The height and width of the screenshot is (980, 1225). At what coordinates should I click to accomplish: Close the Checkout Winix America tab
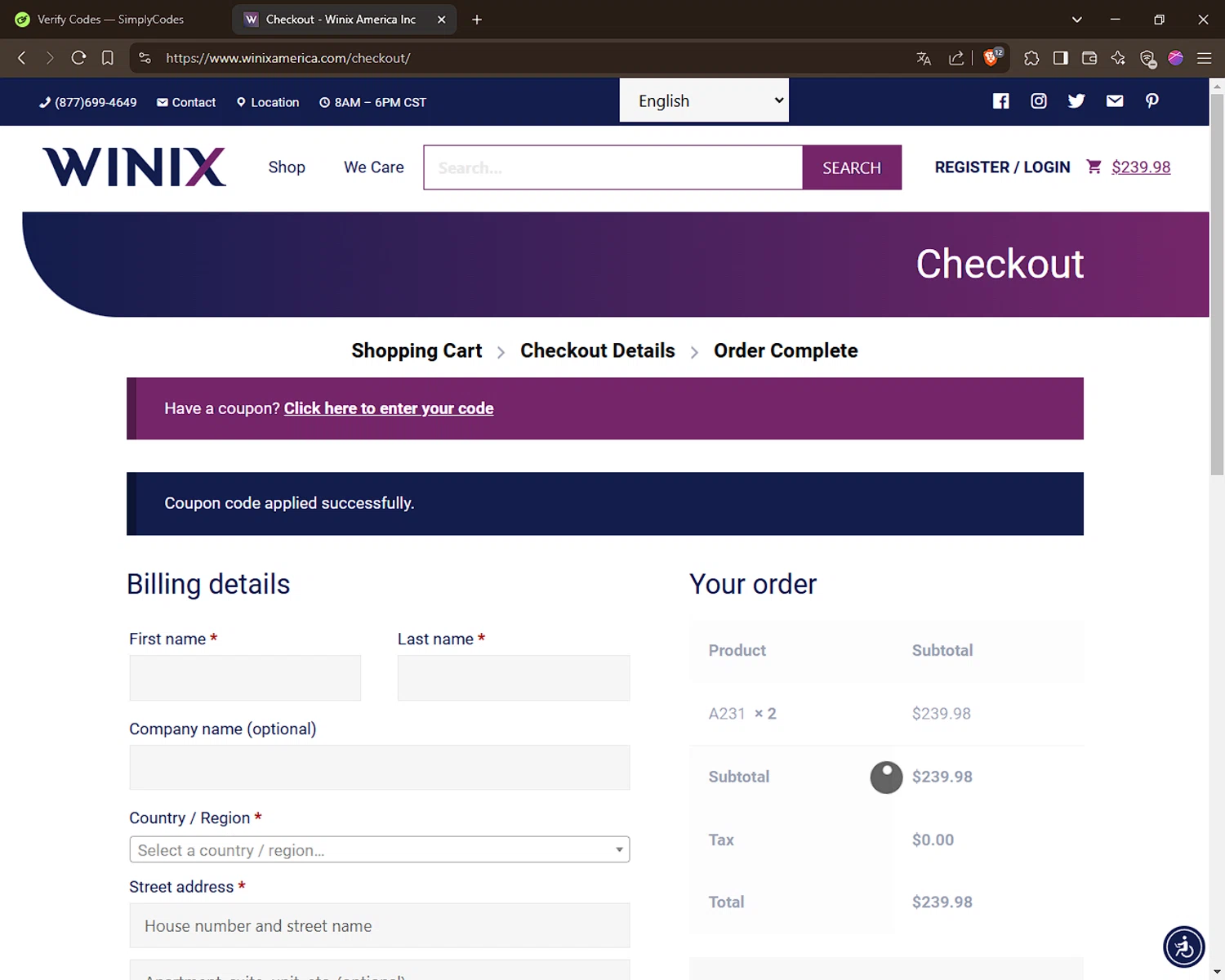coord(441,20)
